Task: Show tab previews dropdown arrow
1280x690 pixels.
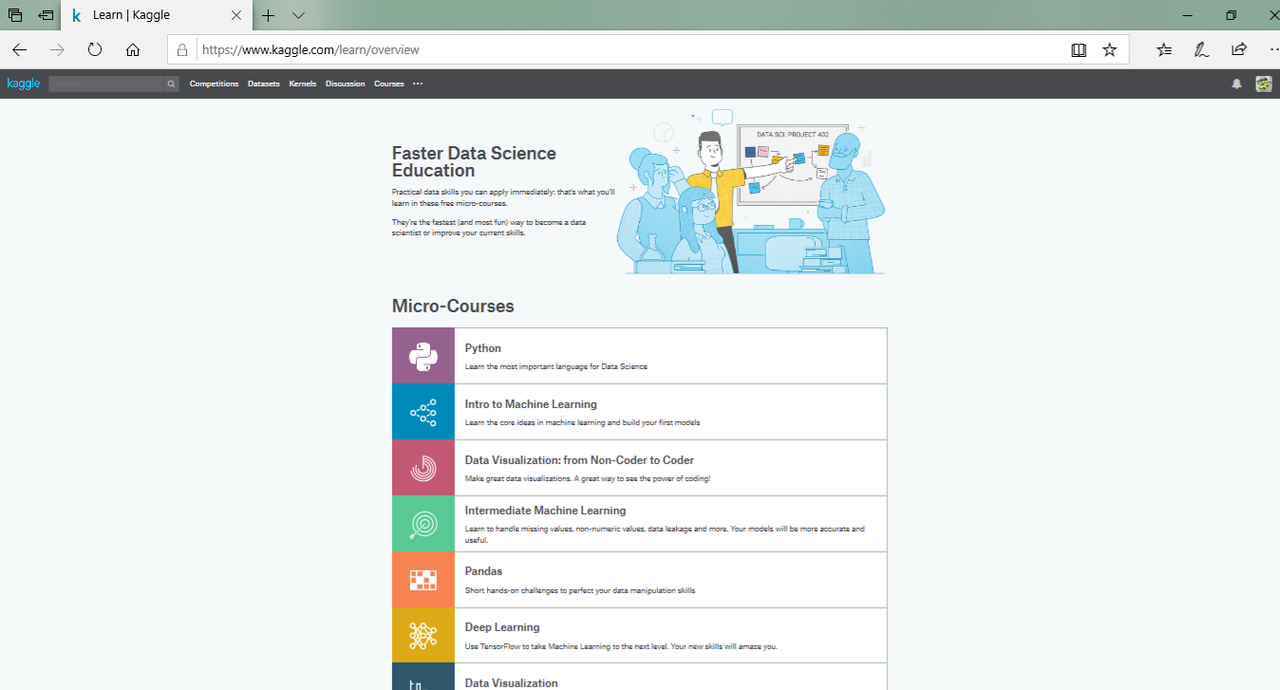Action: [298, 15]
